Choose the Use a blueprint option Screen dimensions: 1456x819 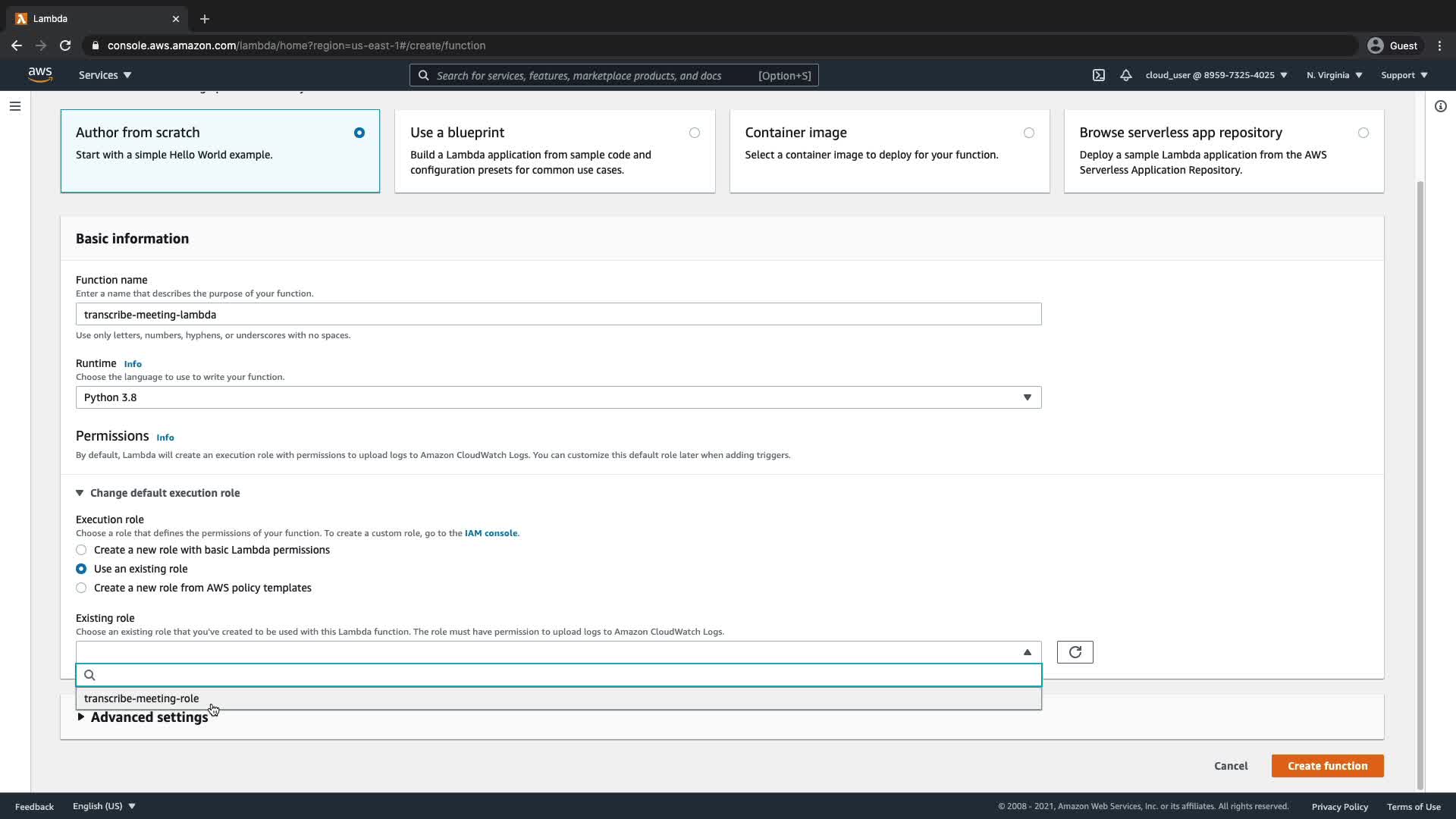(x=694, y=133)
